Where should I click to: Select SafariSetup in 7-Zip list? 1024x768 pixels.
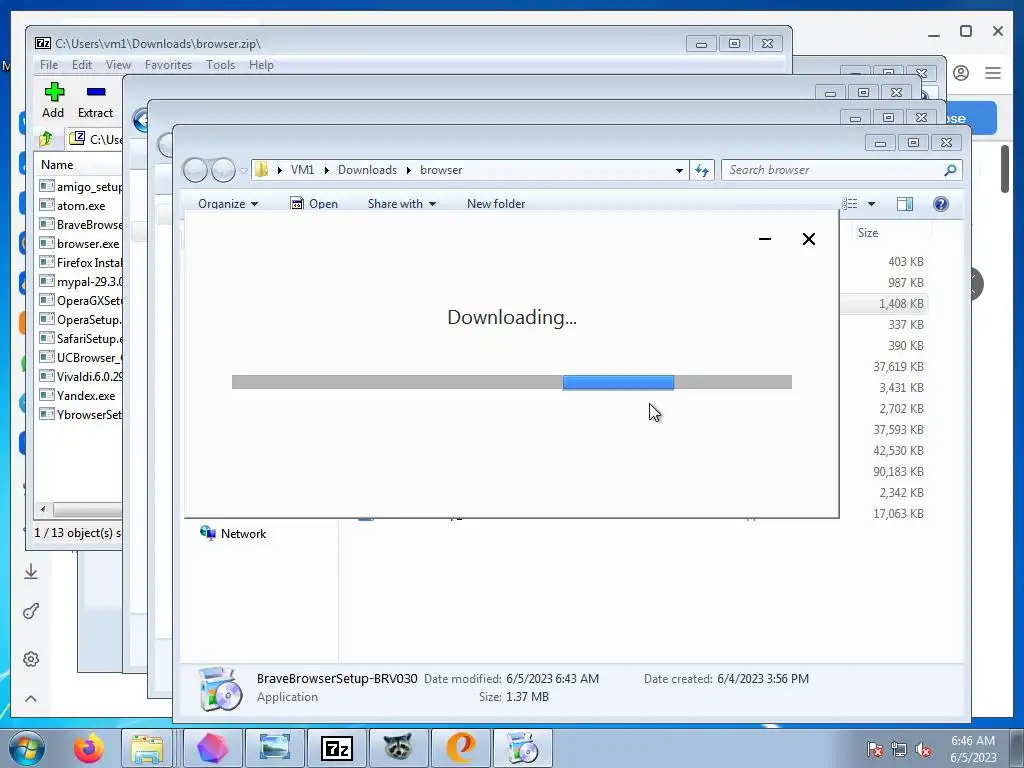tap(81, 338)
